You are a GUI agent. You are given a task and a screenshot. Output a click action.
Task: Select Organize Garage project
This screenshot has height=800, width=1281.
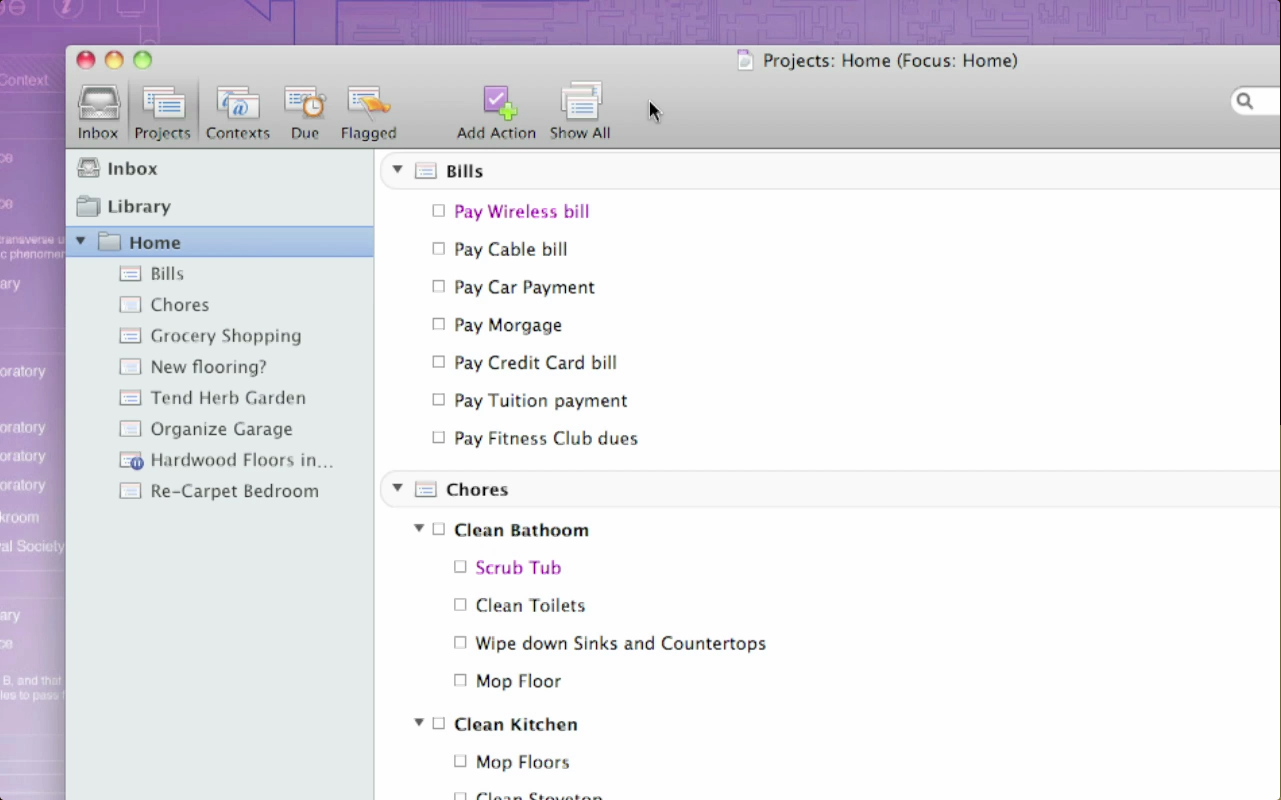point(222,429)
